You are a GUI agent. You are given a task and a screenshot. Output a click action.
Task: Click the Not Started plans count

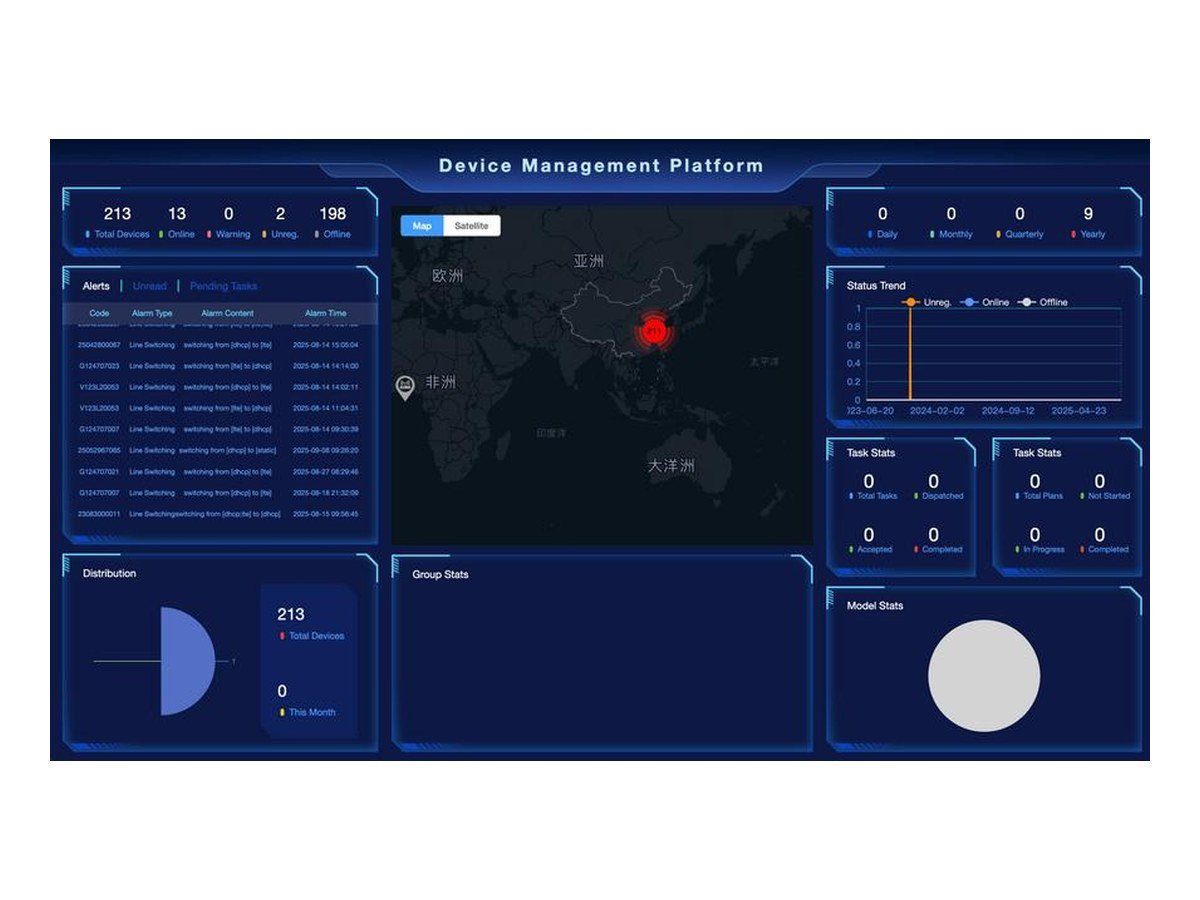click(x=1100, y=482)
